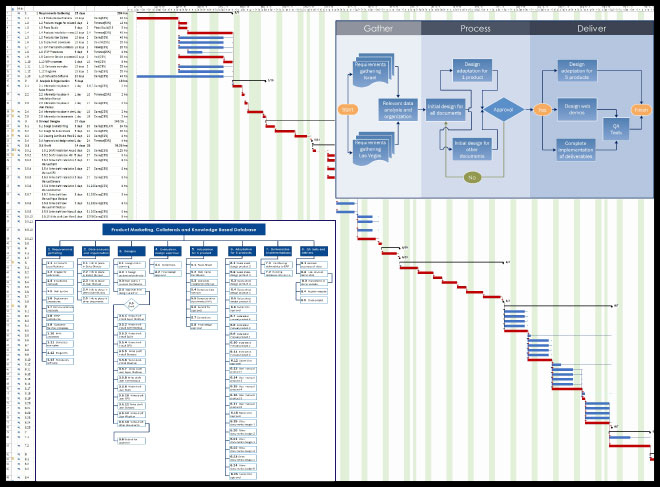Select the Process lane header
Viewport: 660px width, 487px height.
(475, 28)
